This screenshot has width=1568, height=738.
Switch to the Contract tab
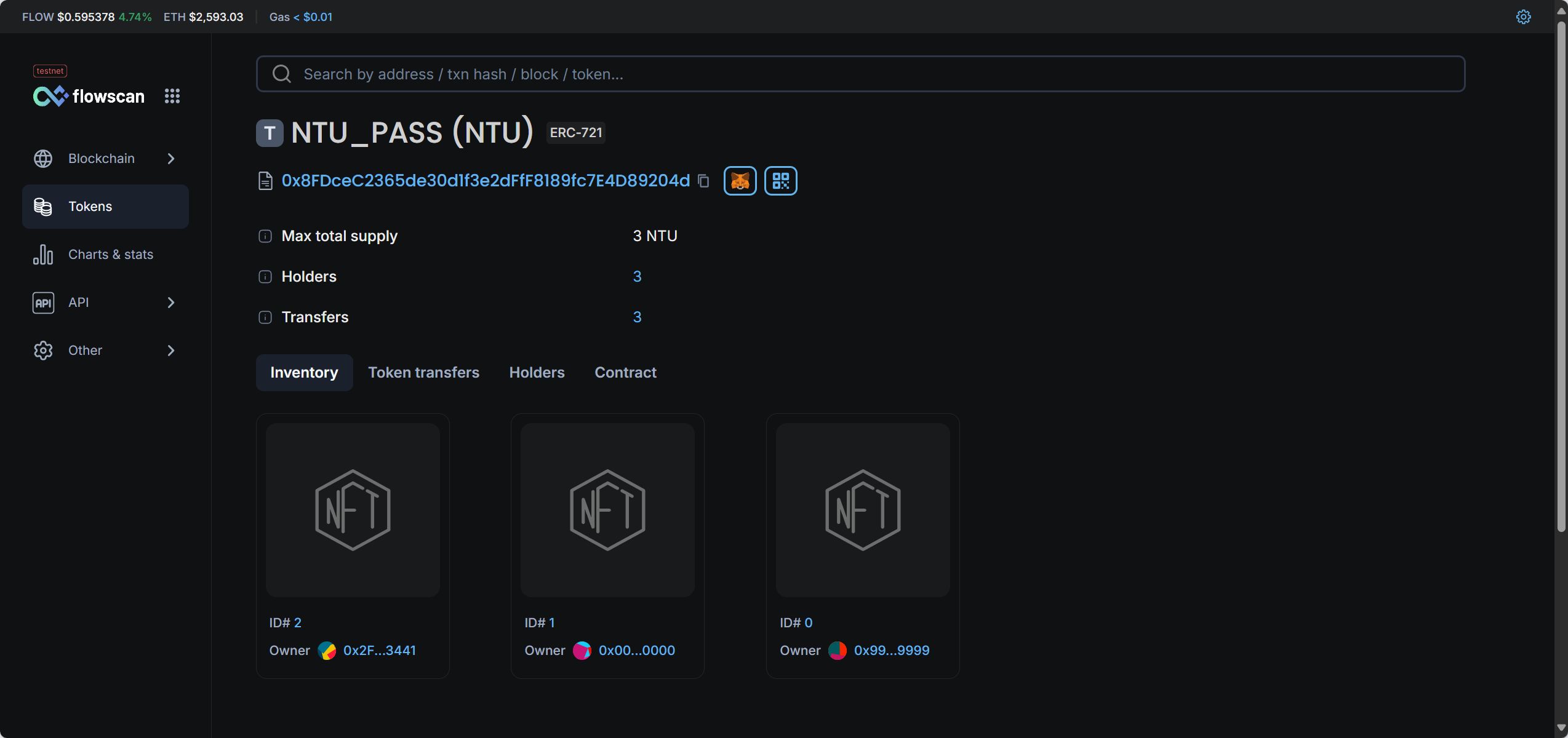coord(625,373)
